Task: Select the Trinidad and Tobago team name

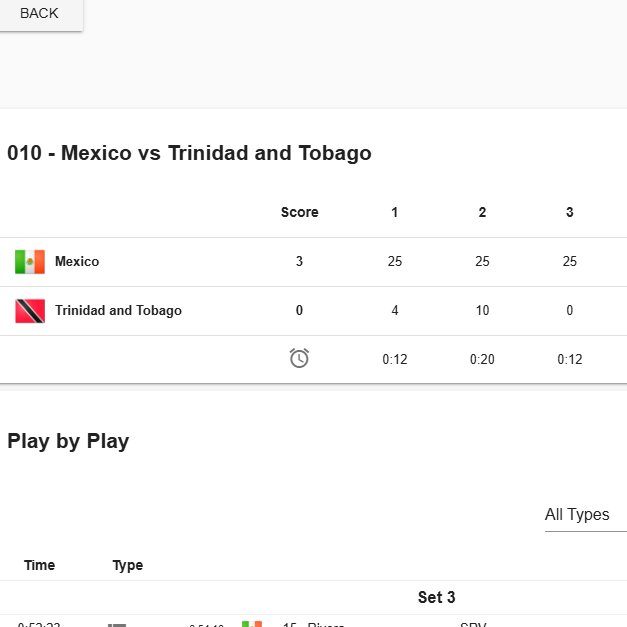Action: (x=118, y=311)
